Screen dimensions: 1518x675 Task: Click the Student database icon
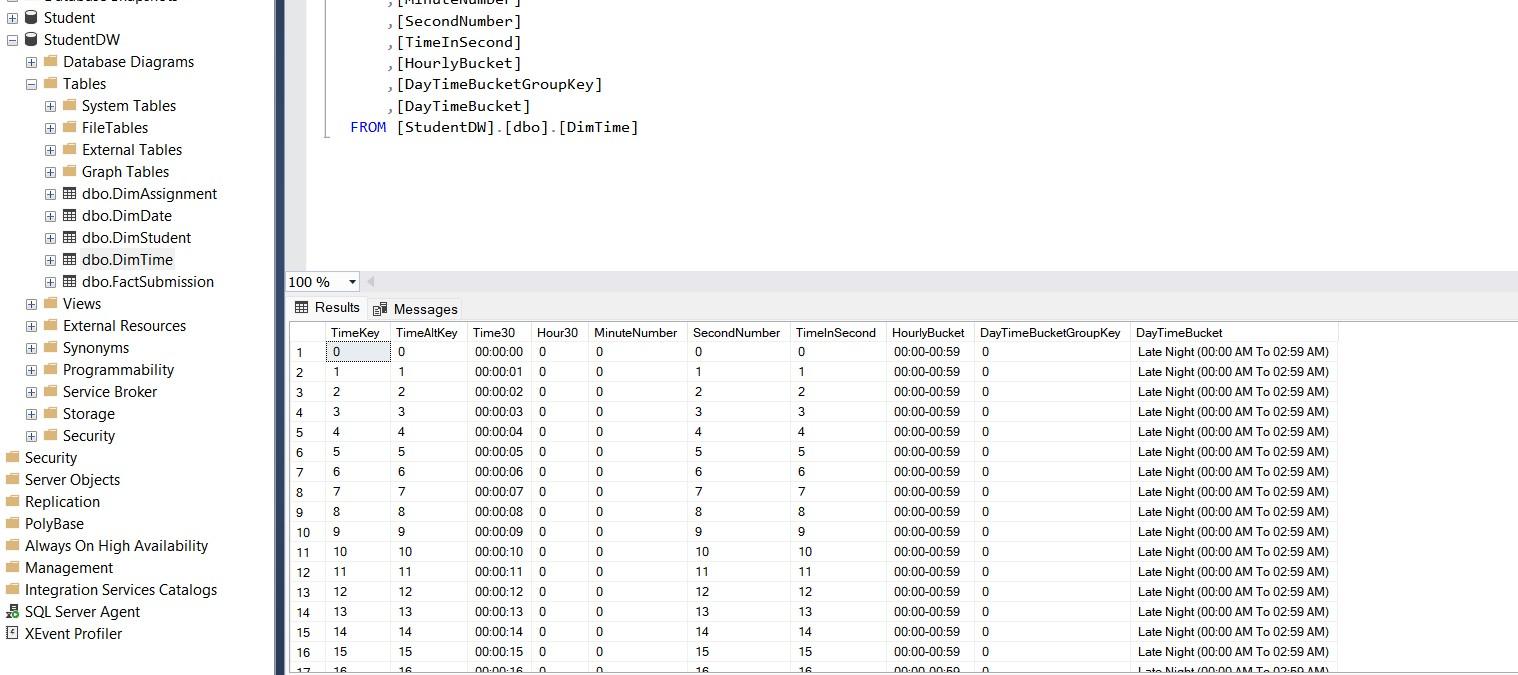click(30, 17)
